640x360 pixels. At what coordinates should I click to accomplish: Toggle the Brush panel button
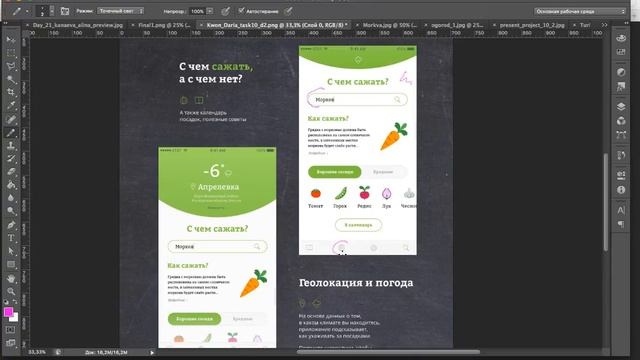[65, 11]
